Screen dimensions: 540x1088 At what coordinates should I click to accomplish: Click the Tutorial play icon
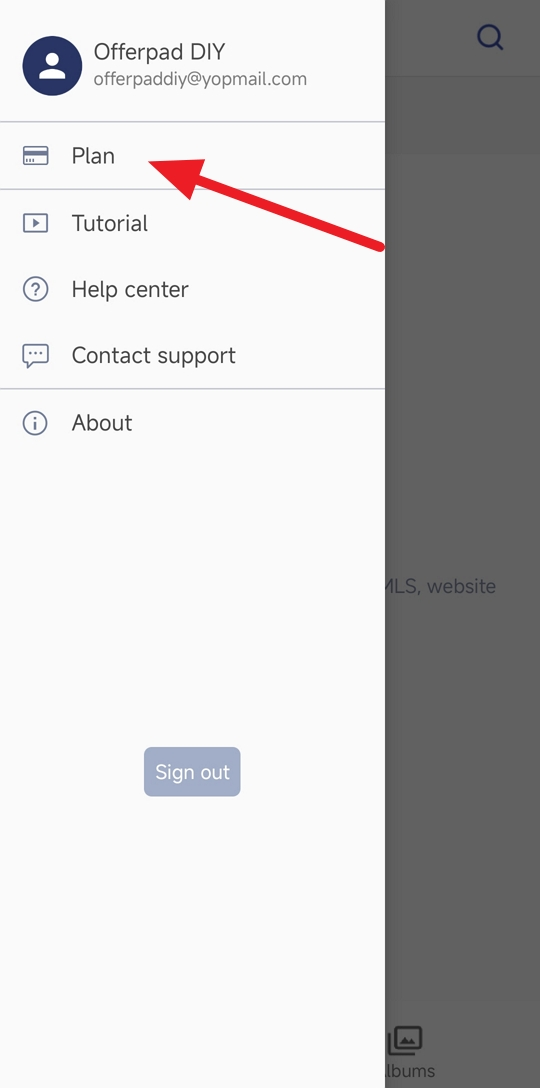[x=35, y=223]
